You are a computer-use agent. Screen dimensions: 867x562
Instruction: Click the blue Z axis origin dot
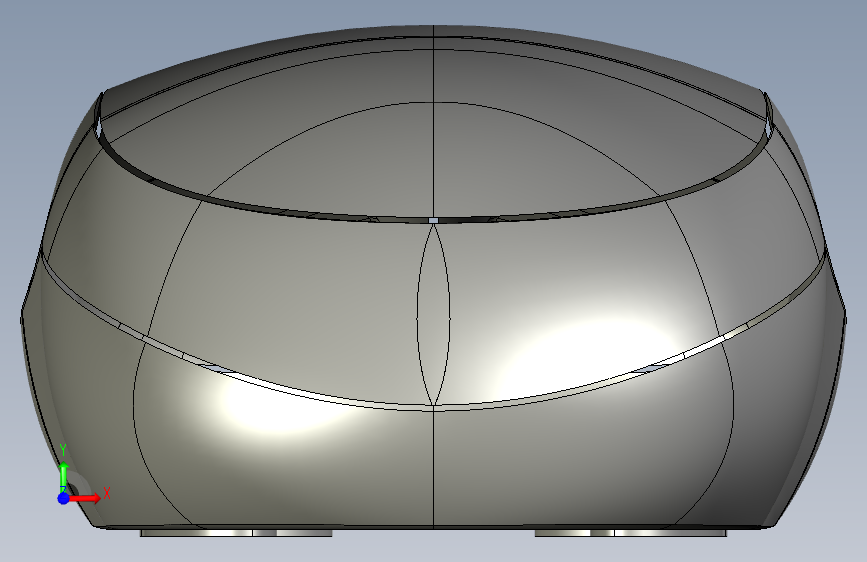point(64,498)
